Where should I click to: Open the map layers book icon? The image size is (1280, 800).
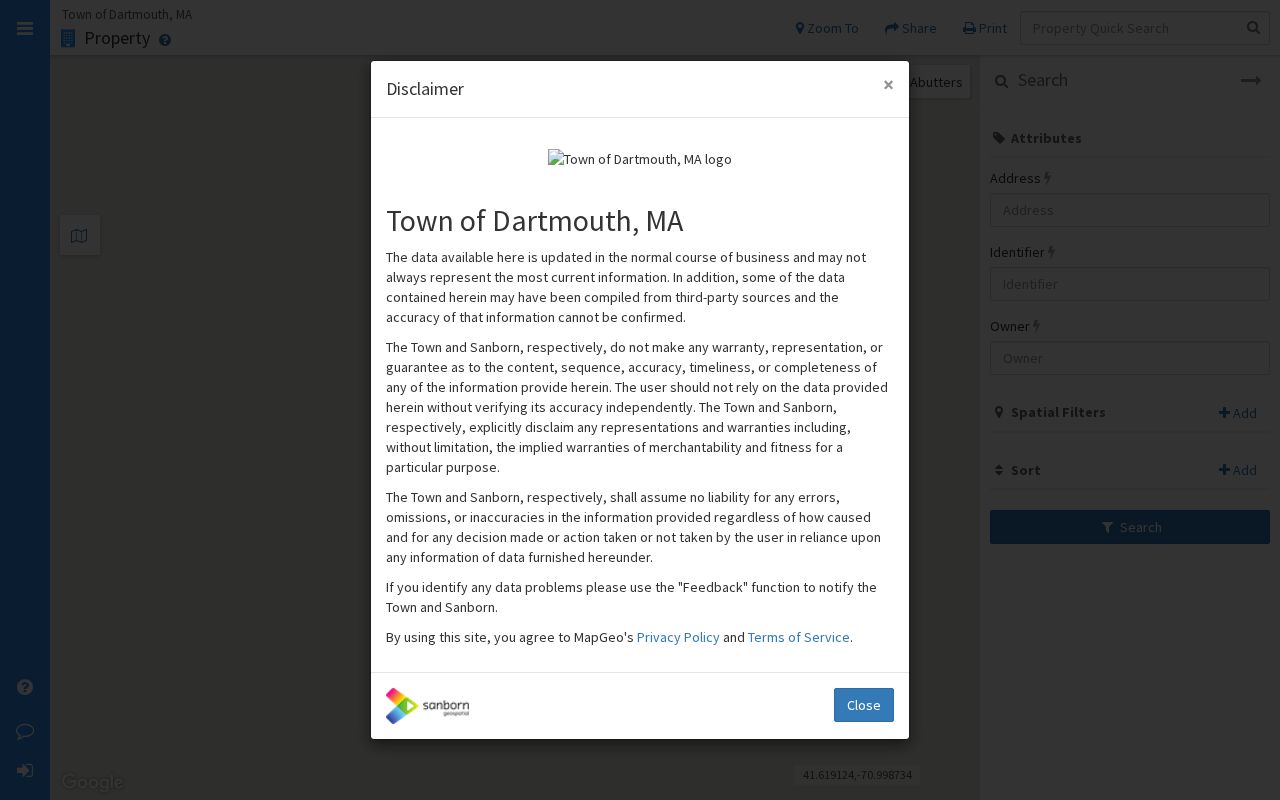pos(80,236)
